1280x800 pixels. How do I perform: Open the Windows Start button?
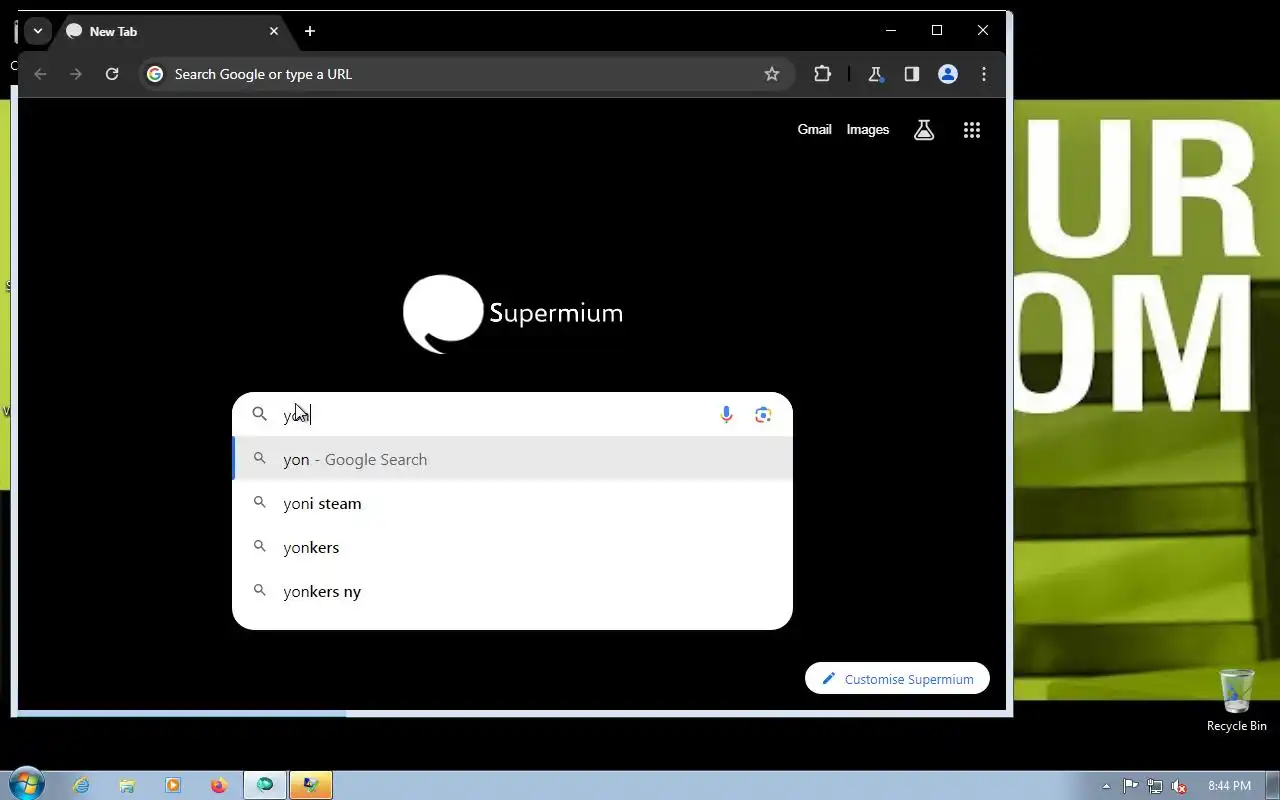26,784
